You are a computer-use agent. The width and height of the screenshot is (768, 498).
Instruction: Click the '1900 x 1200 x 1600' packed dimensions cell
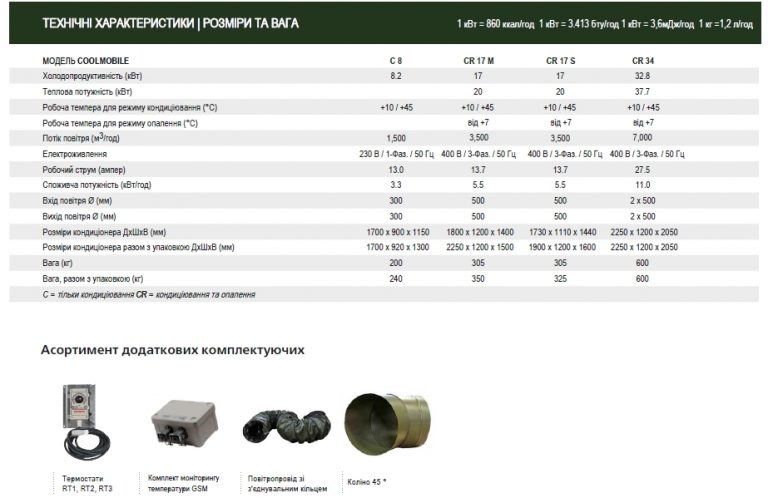[x=562, y=247]
